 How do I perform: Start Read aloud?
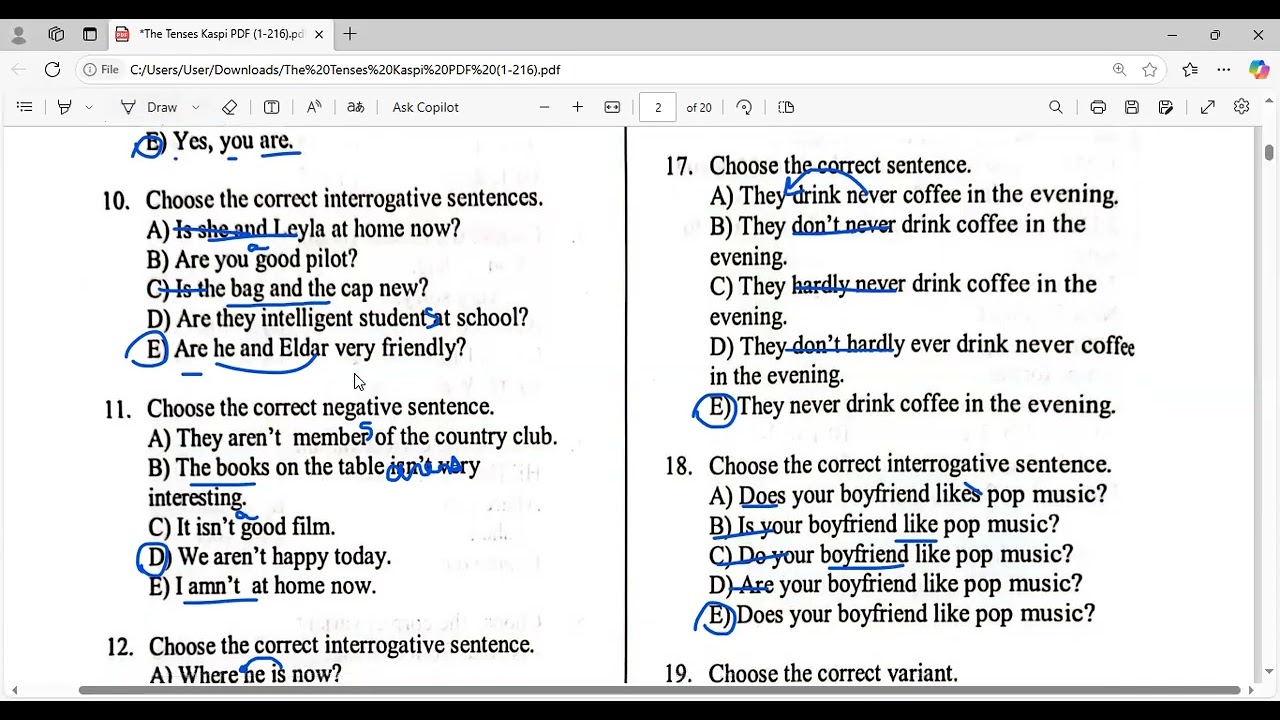tap(314, 107)
